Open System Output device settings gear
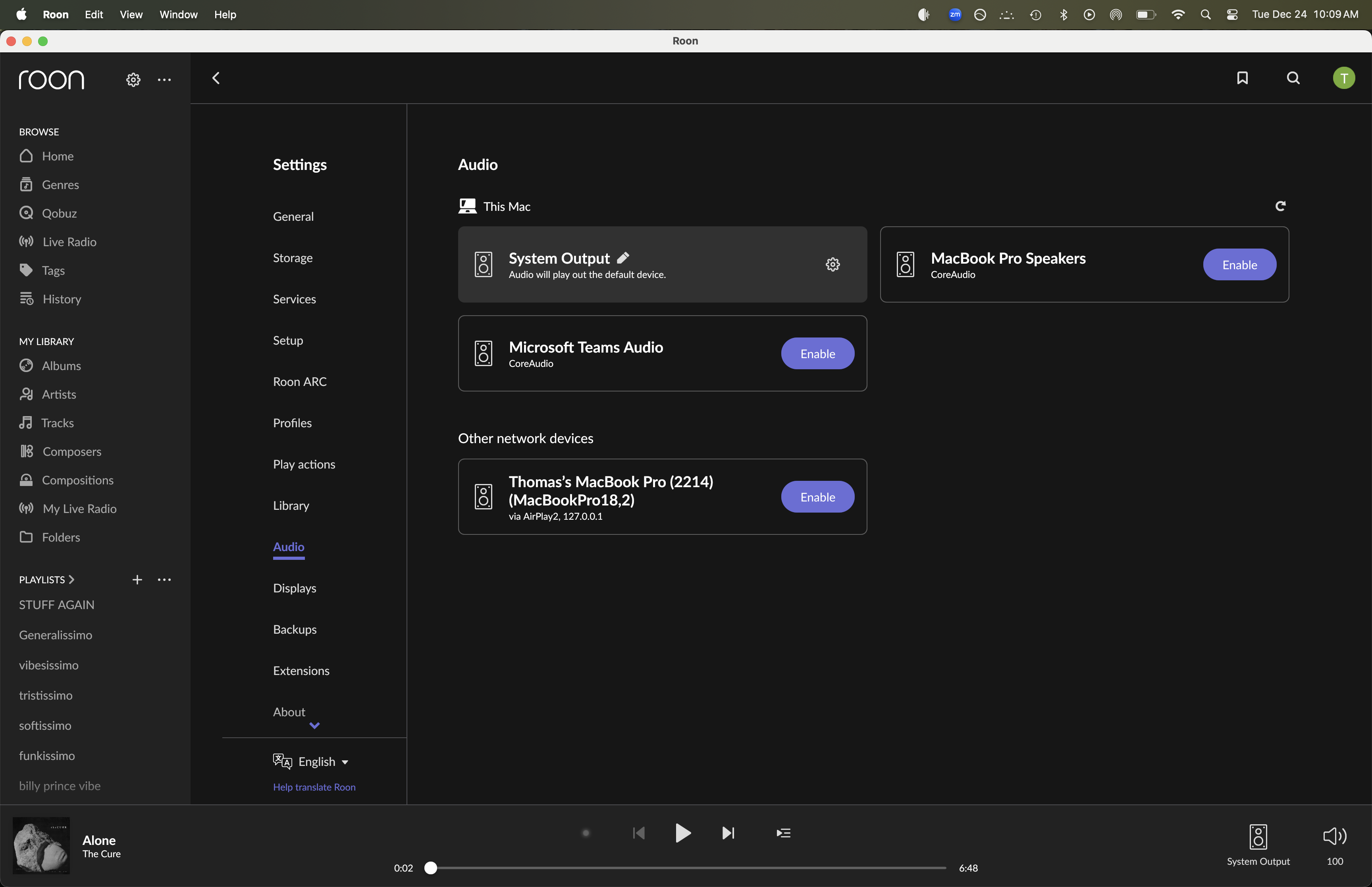Viewport: 1372px width, 887px height. [832, 264]
